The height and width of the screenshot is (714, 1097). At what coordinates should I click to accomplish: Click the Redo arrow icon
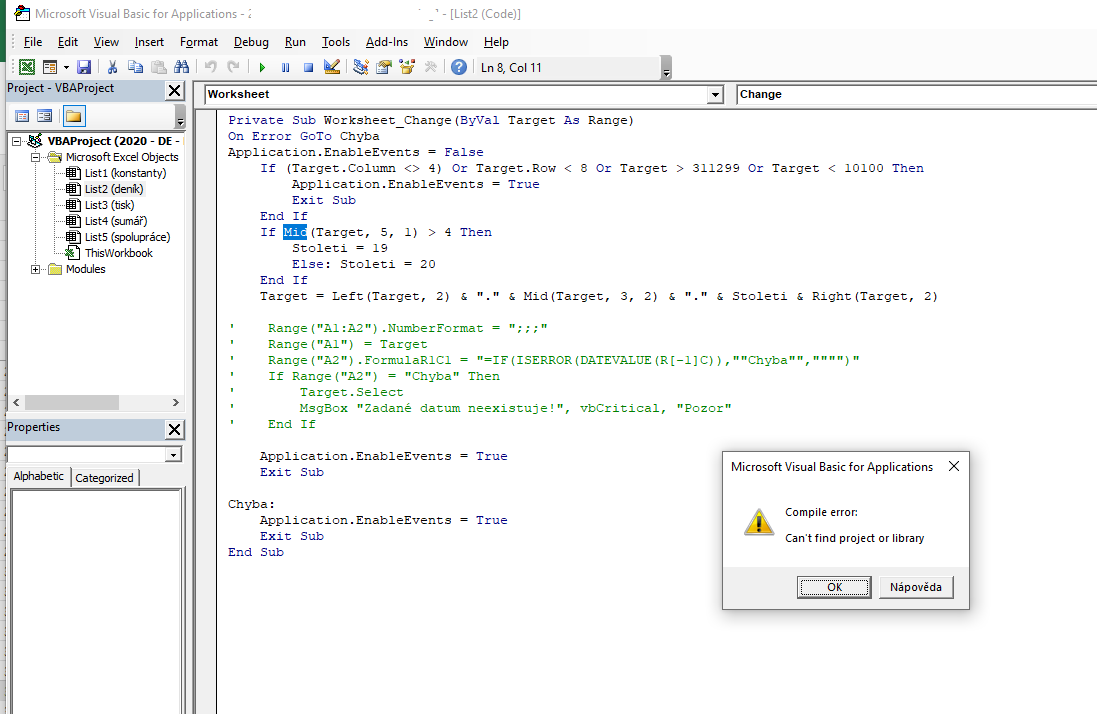233,67
